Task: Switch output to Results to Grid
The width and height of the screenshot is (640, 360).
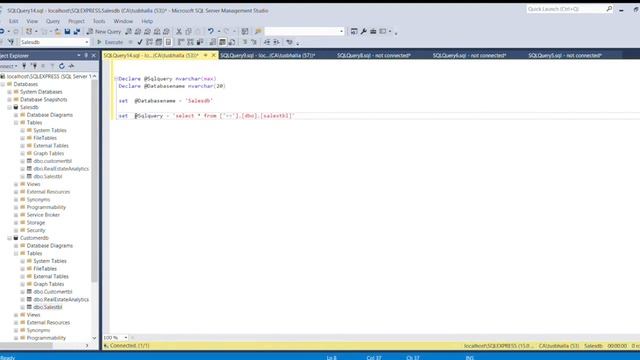Action: click(222, 42)
